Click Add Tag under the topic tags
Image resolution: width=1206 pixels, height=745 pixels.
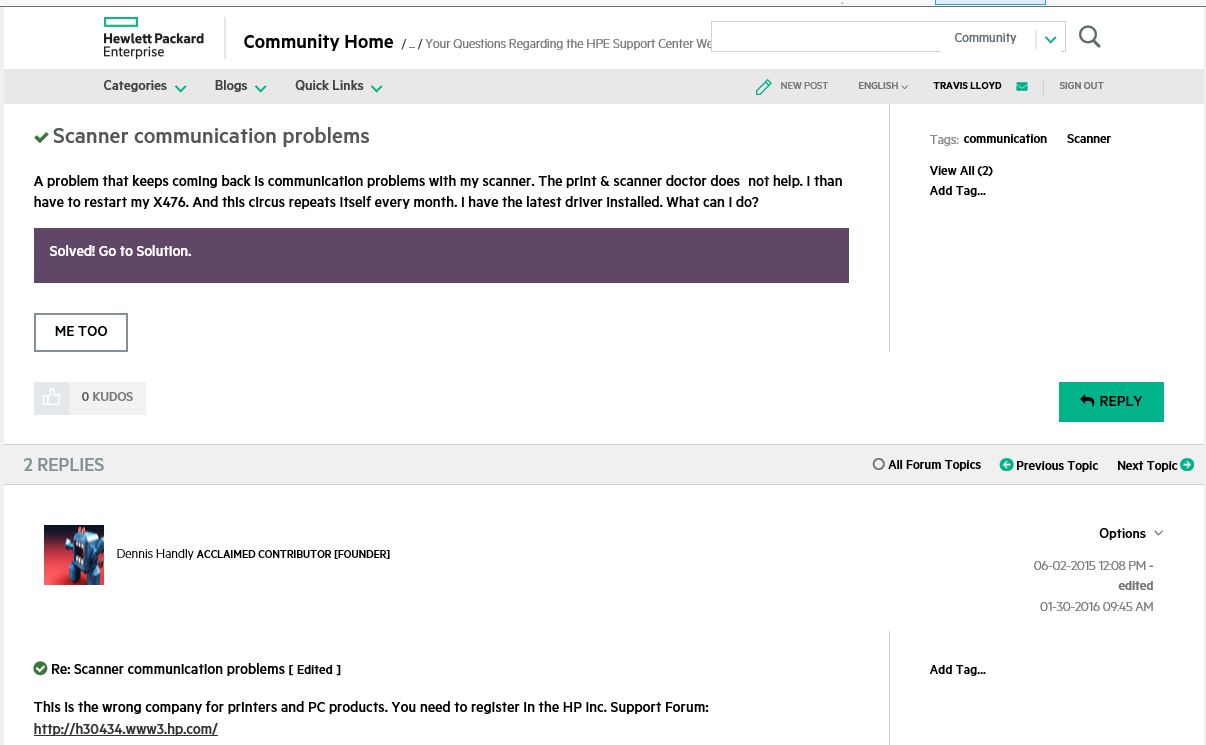[x=957, y=191]
